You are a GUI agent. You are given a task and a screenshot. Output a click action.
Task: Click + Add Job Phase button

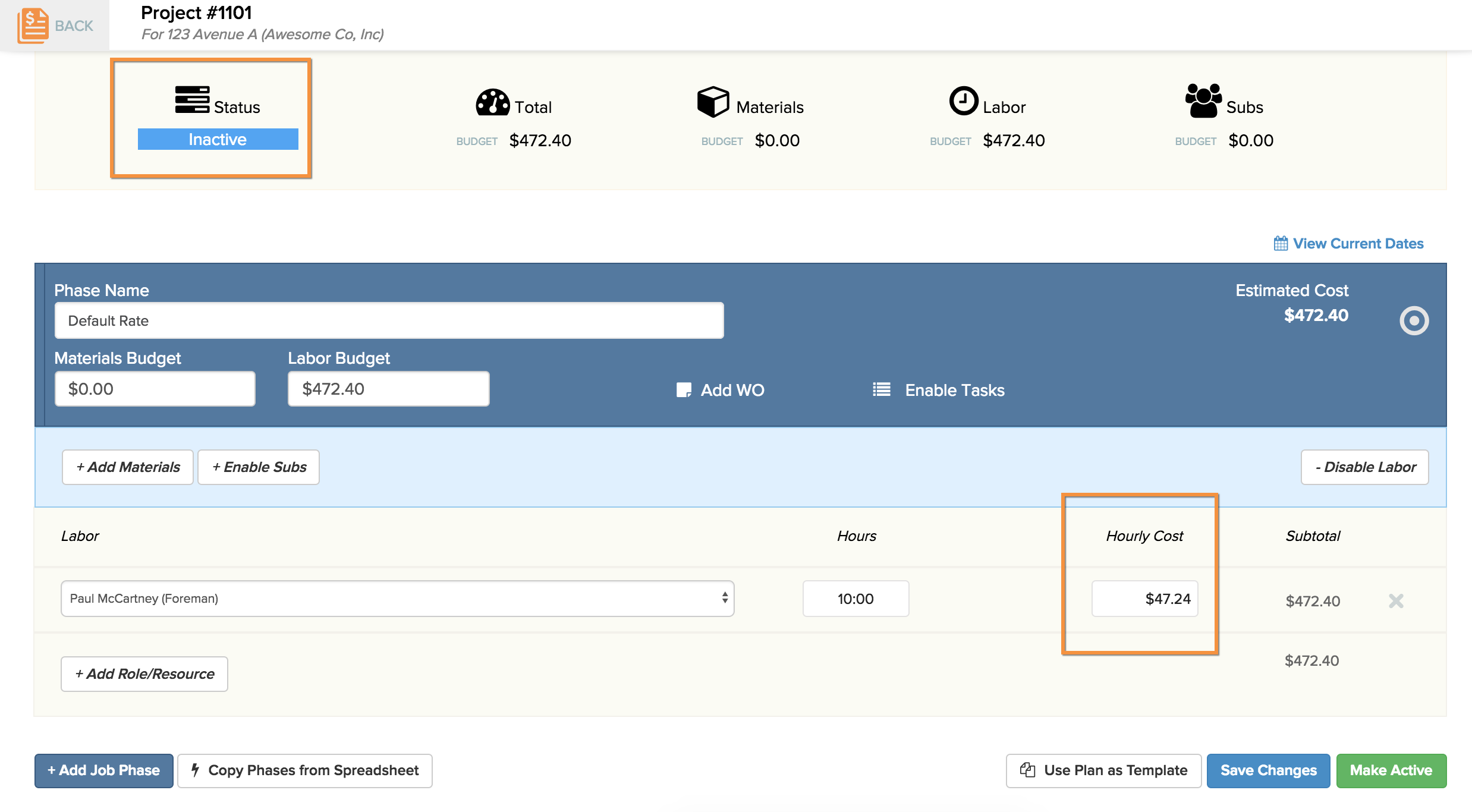(104, 770)
